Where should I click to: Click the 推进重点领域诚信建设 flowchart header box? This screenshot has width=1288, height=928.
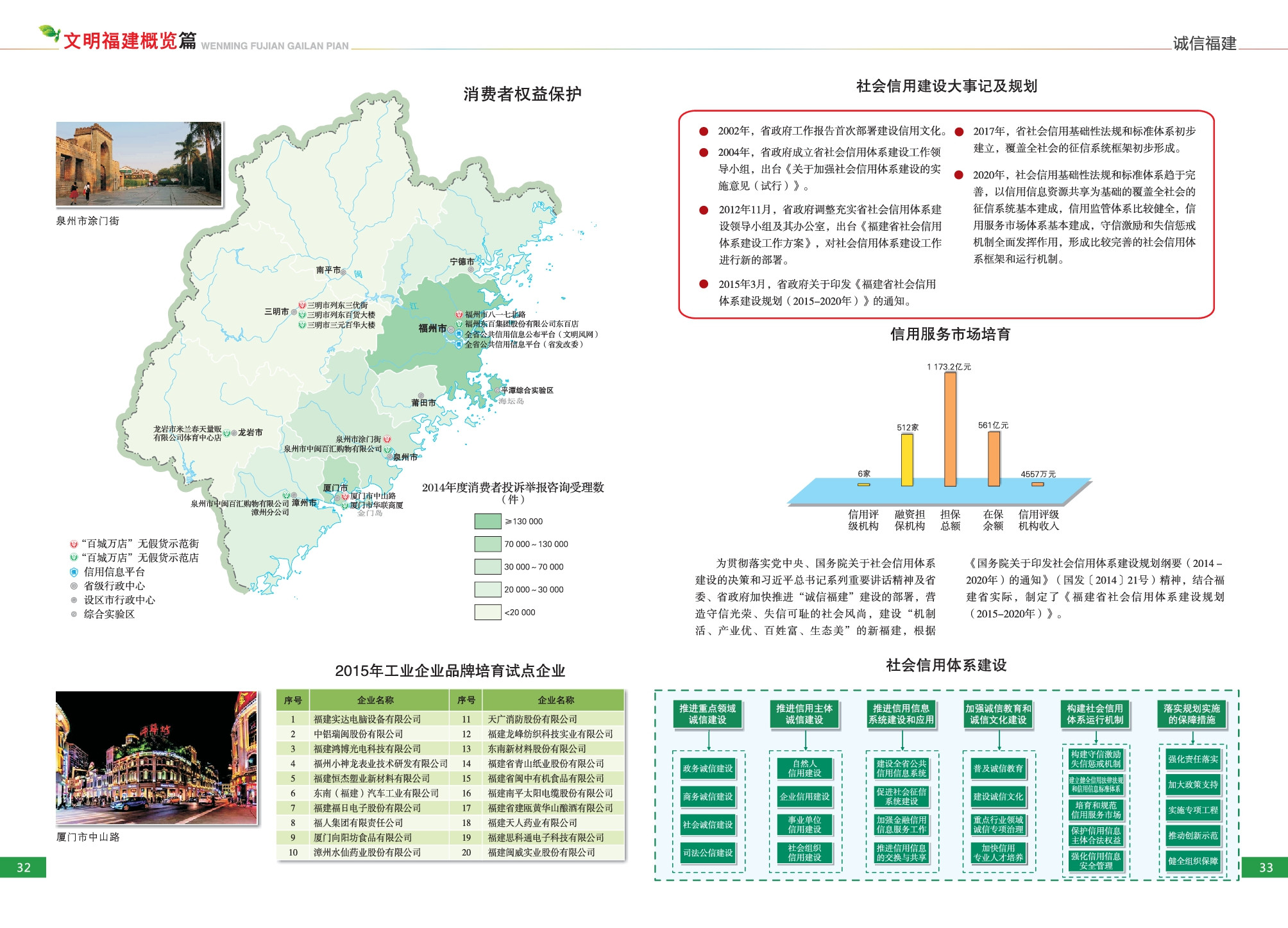(x=708, y=714)
